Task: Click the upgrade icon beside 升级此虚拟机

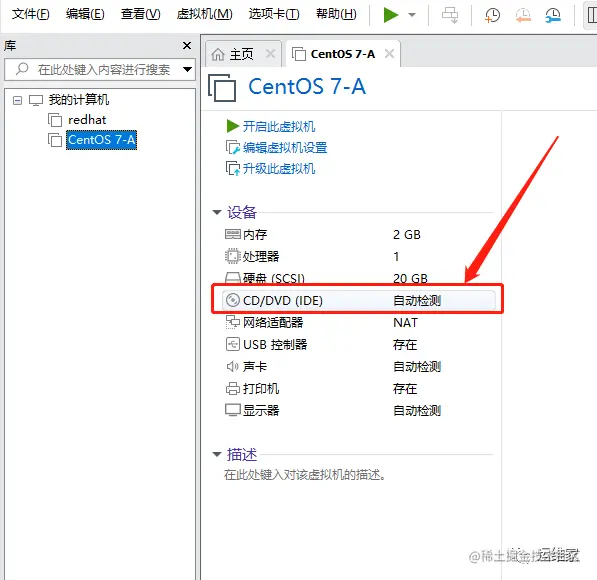Action: 233,169
